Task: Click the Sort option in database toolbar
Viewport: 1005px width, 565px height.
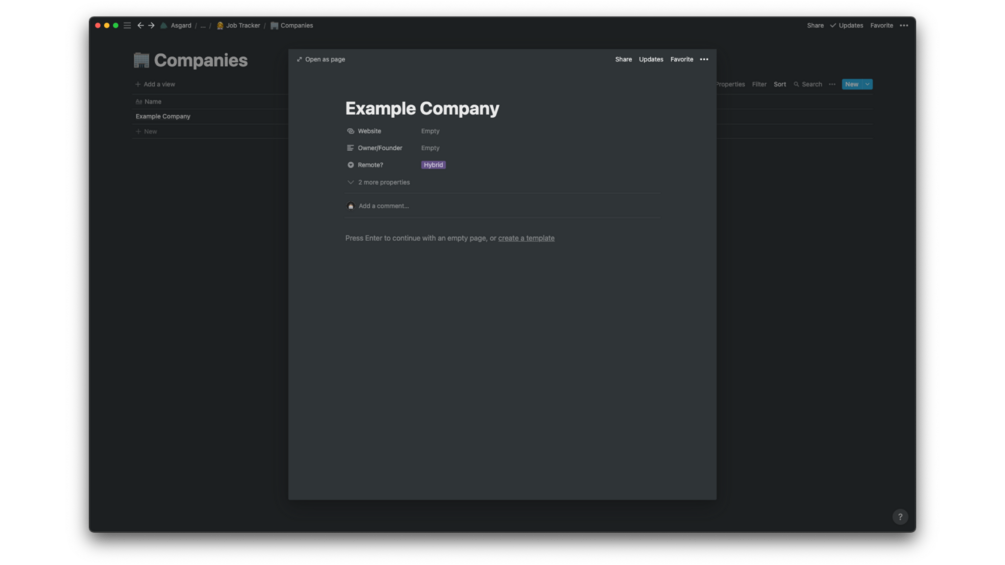Action: tap(780, 85)
